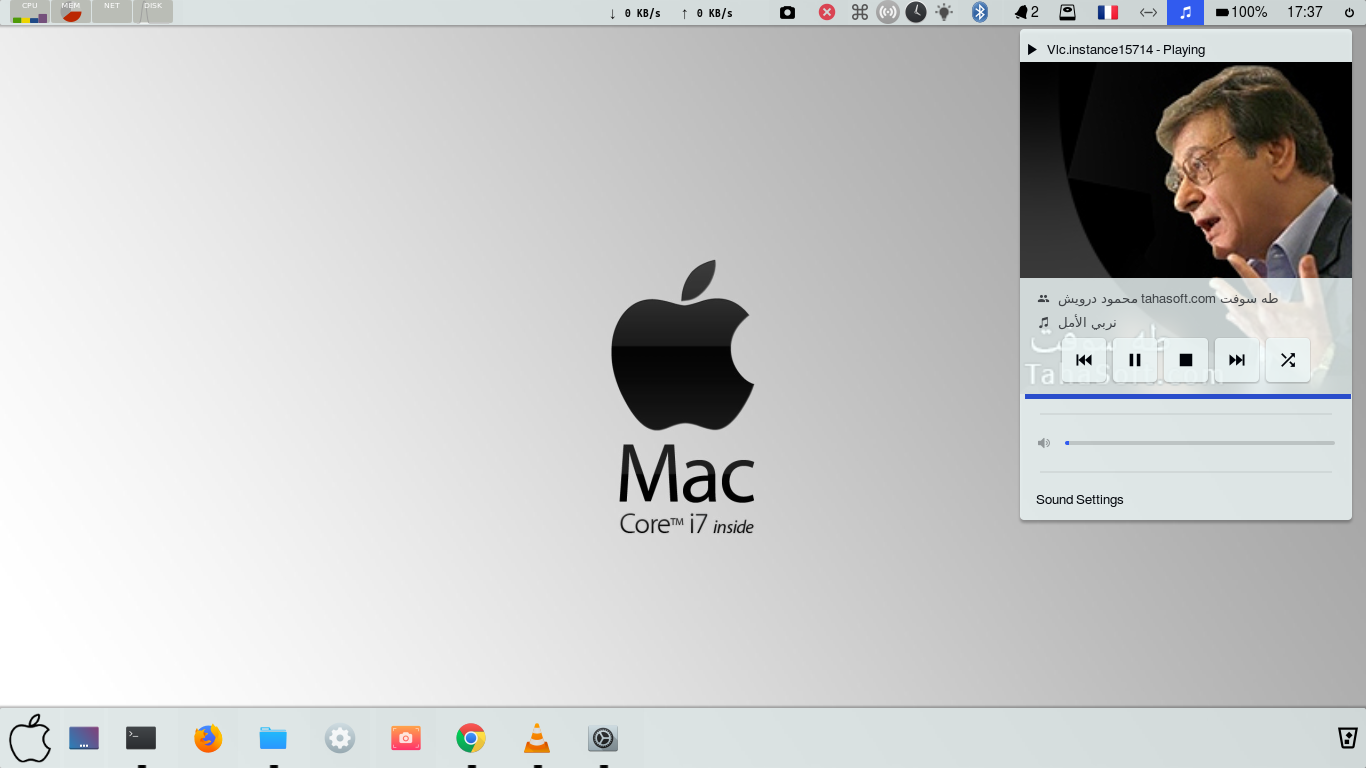The height and width of the screenshot is (768, 1366).
Task: Click the double-arrow network icon
Action: click(x=1149, y=12)
